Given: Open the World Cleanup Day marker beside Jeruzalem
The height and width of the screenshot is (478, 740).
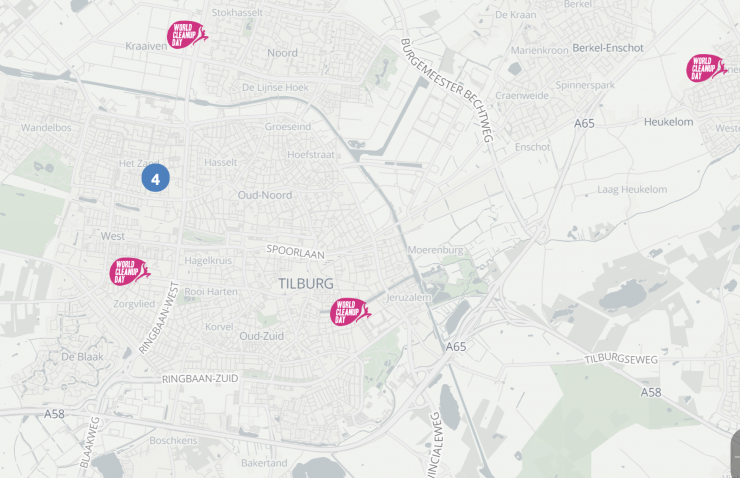Looking at the screenshot, I should (x=350, y=311).
